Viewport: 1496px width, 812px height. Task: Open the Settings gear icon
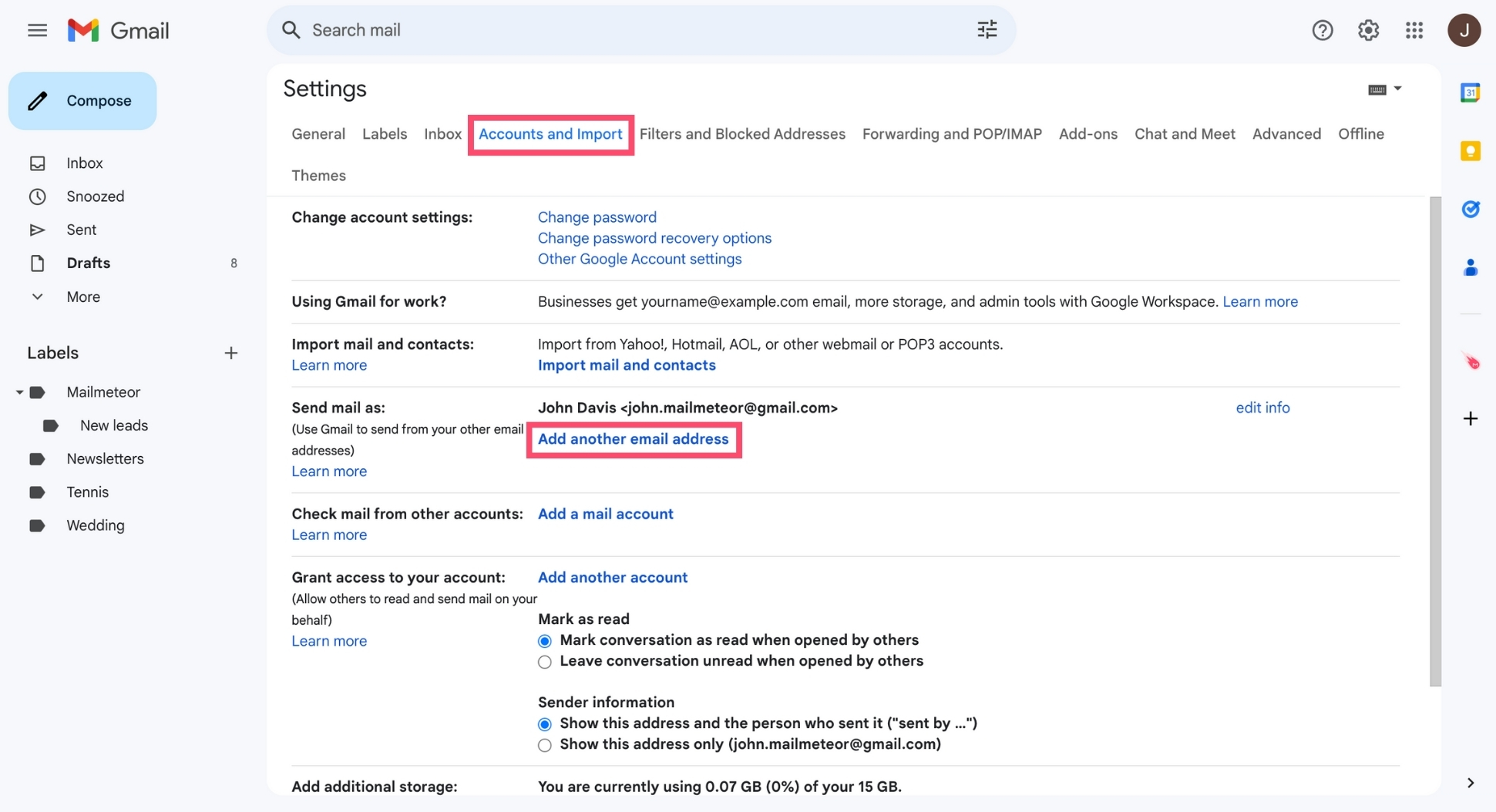(x=1368, y=30)
